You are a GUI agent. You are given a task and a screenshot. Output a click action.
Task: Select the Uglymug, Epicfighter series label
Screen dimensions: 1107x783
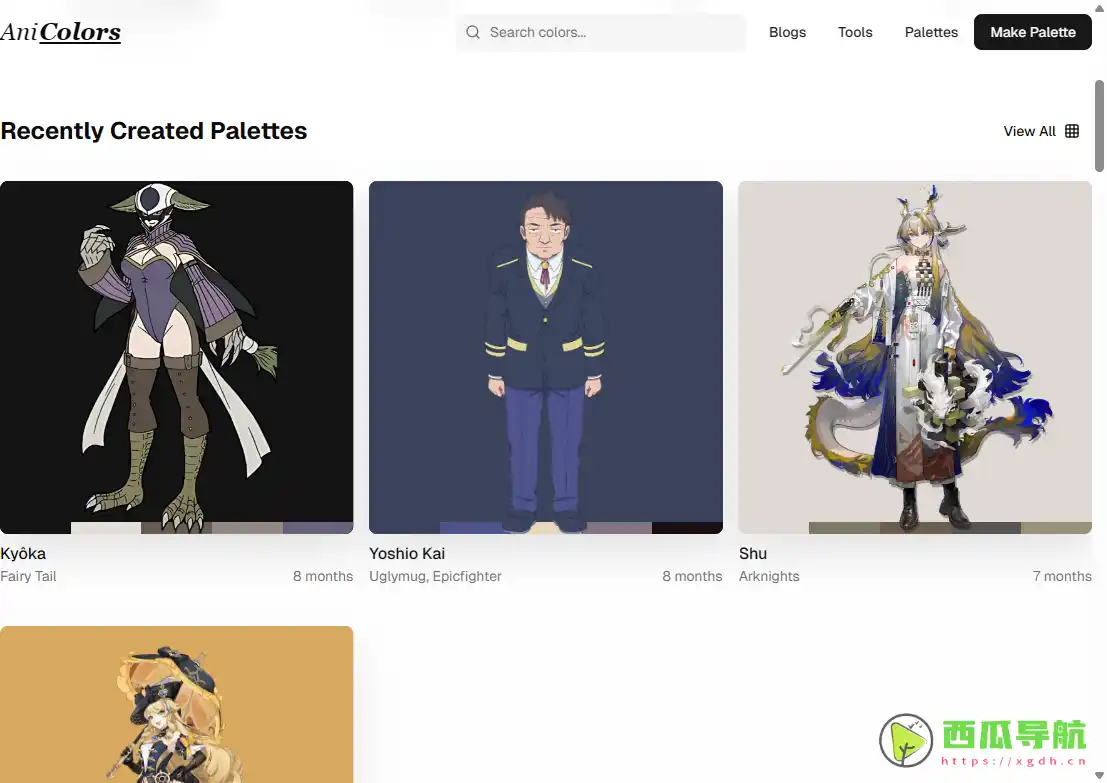tap(435, 576)
